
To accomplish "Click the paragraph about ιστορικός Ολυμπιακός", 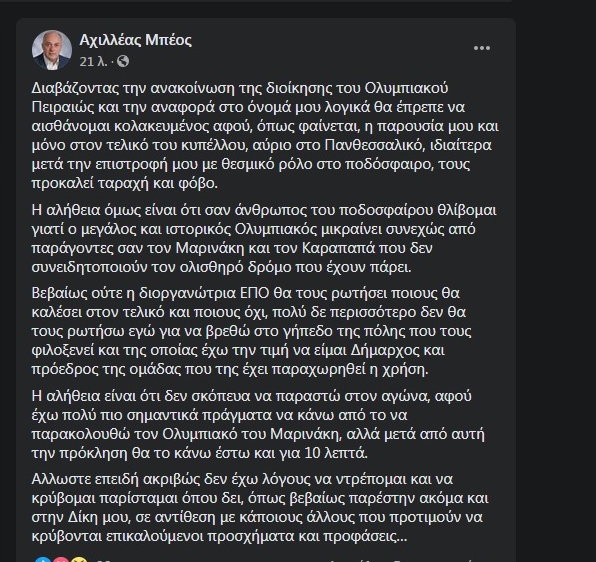I will click(x=264, y=239).
